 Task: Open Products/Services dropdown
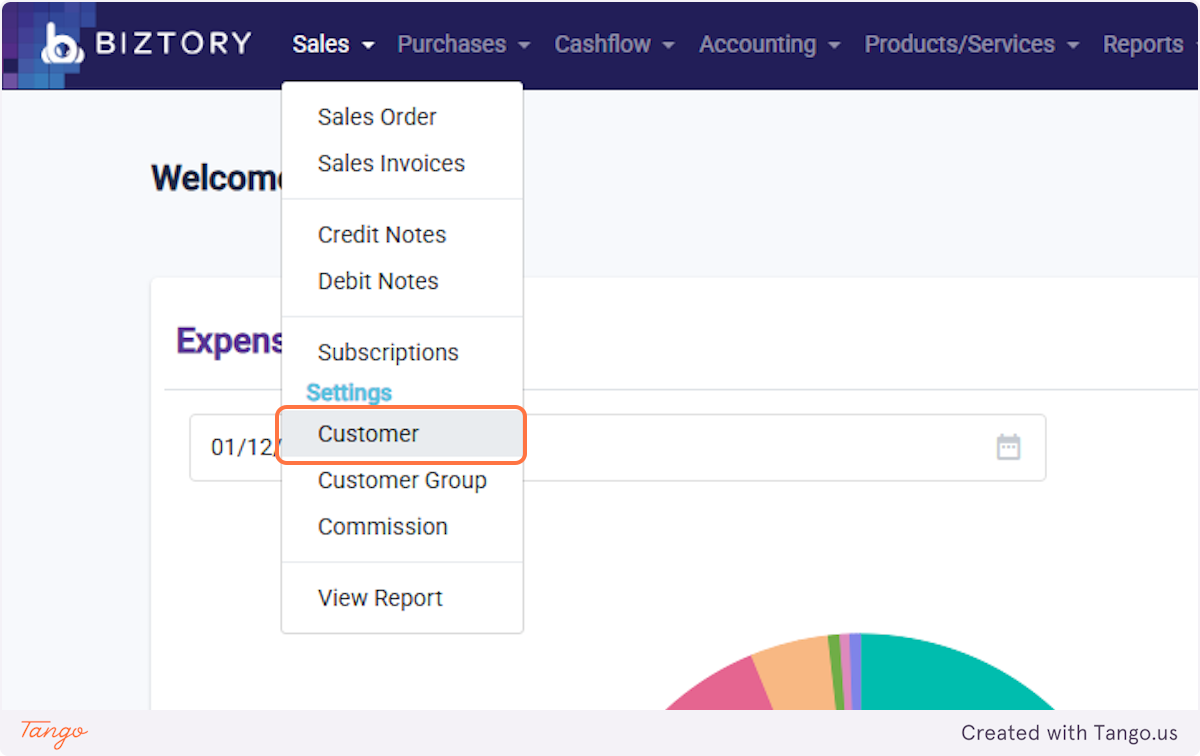pyautogui.click(x=971, y=44)
